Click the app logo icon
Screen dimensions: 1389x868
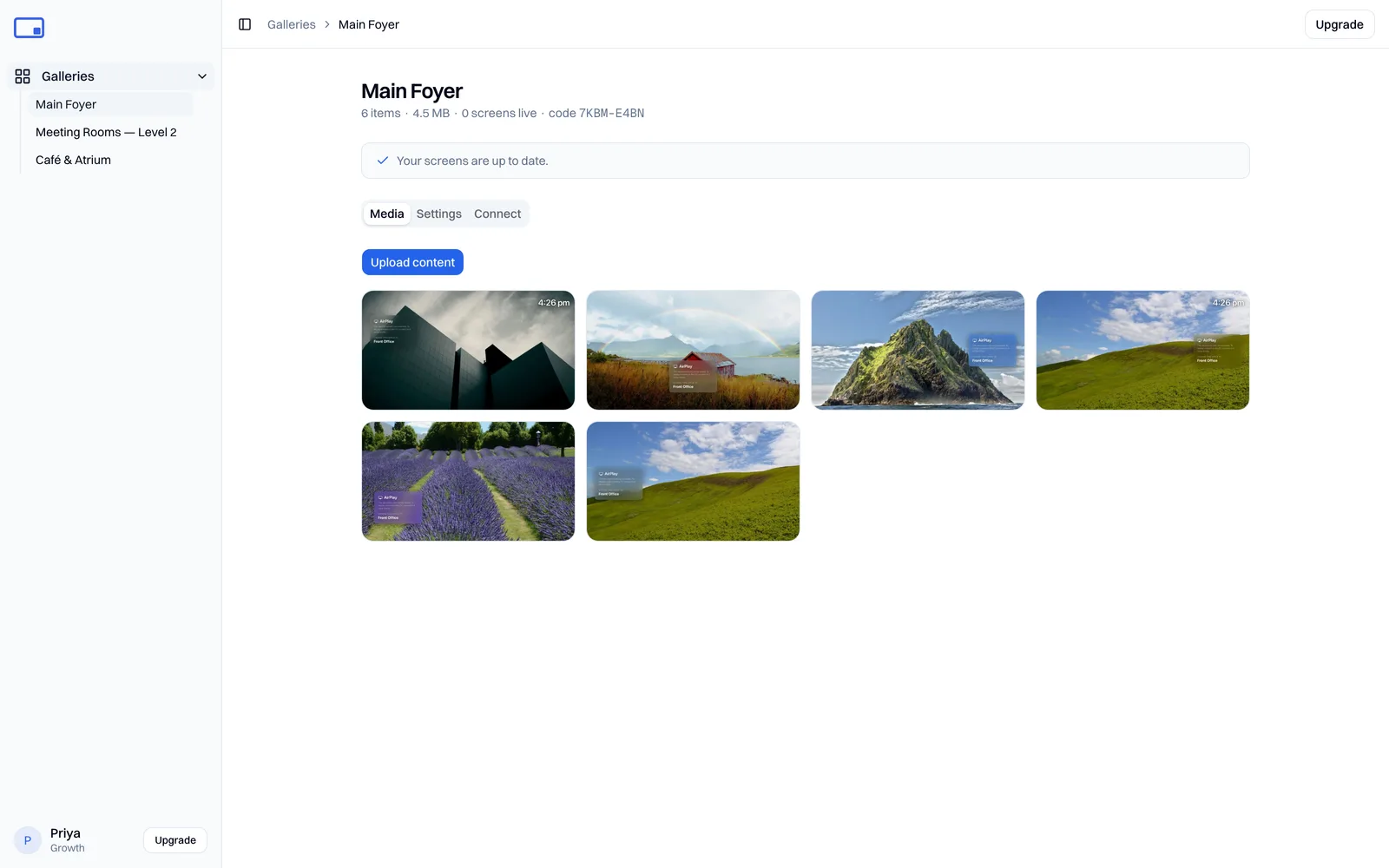pyautogui.click(x=29, y=28)
